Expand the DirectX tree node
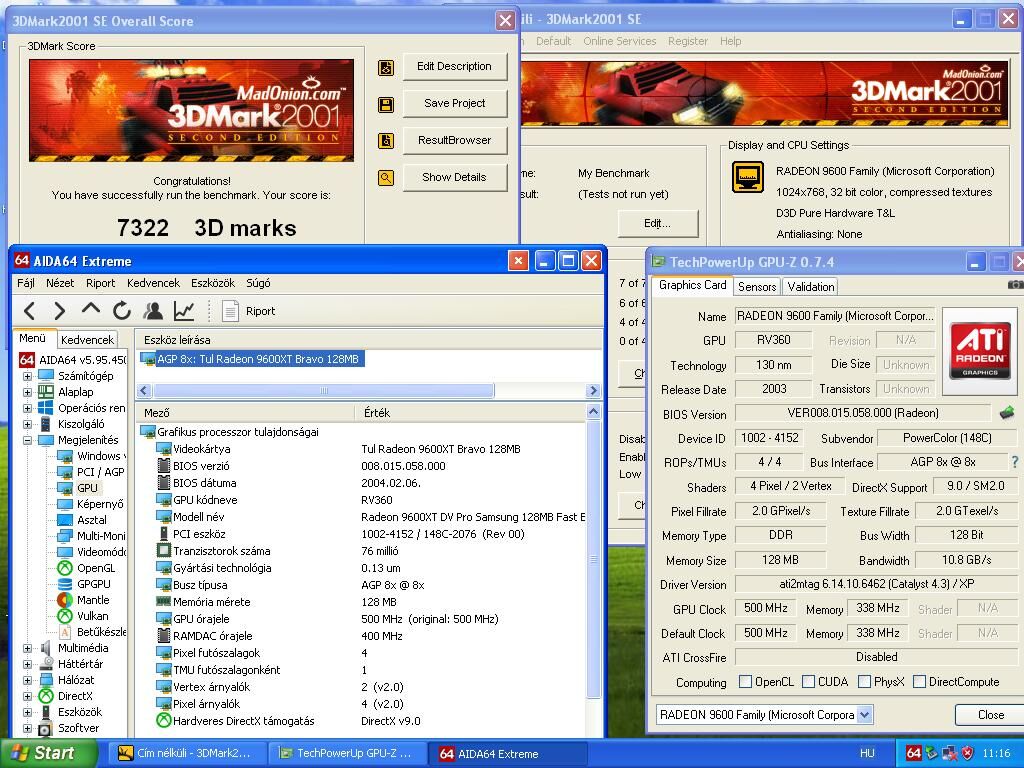This screenshot has height=768, width=1024. point(27,696)
